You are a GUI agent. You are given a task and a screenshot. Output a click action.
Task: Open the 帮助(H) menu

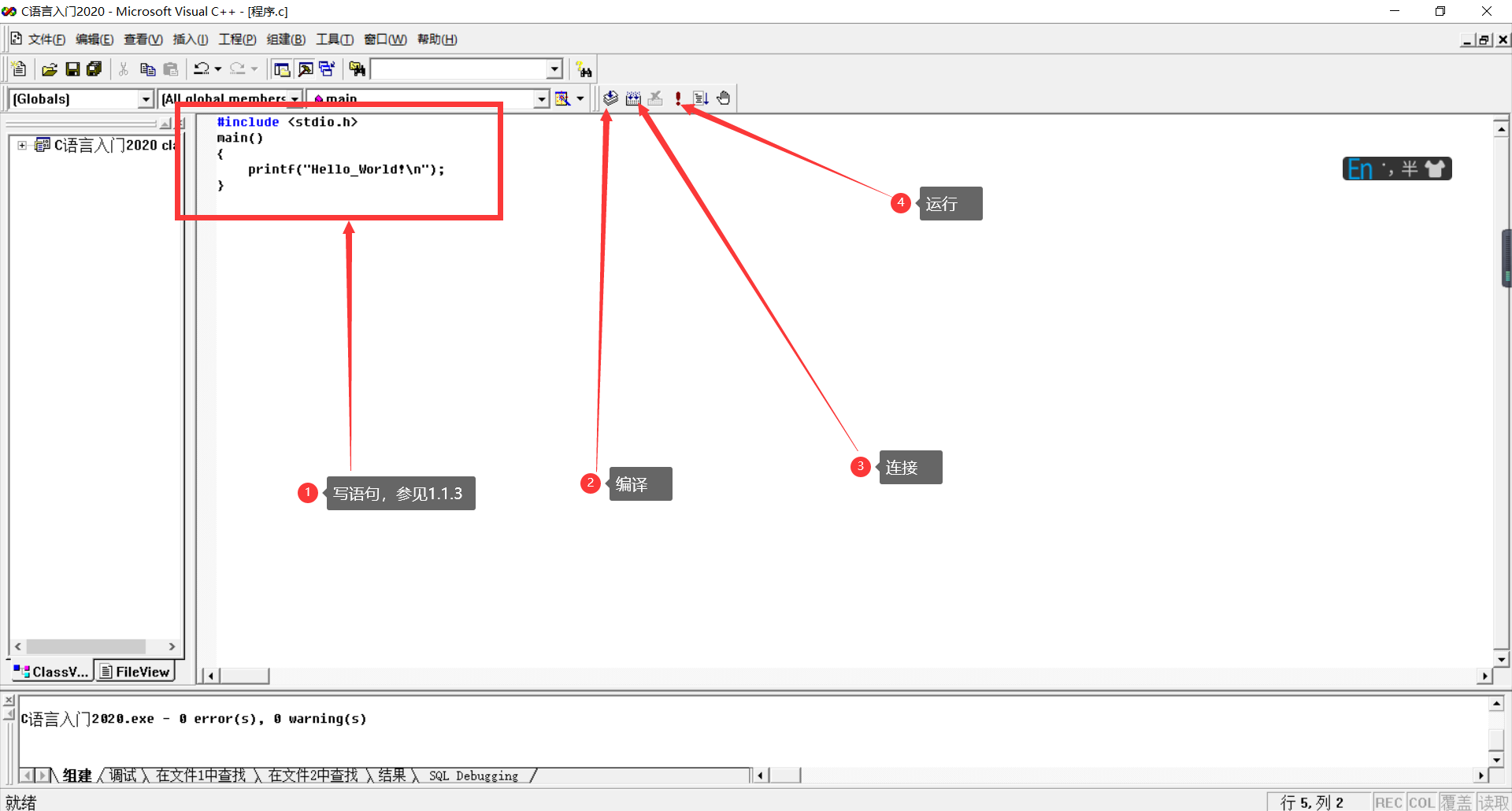pos(437,39)
